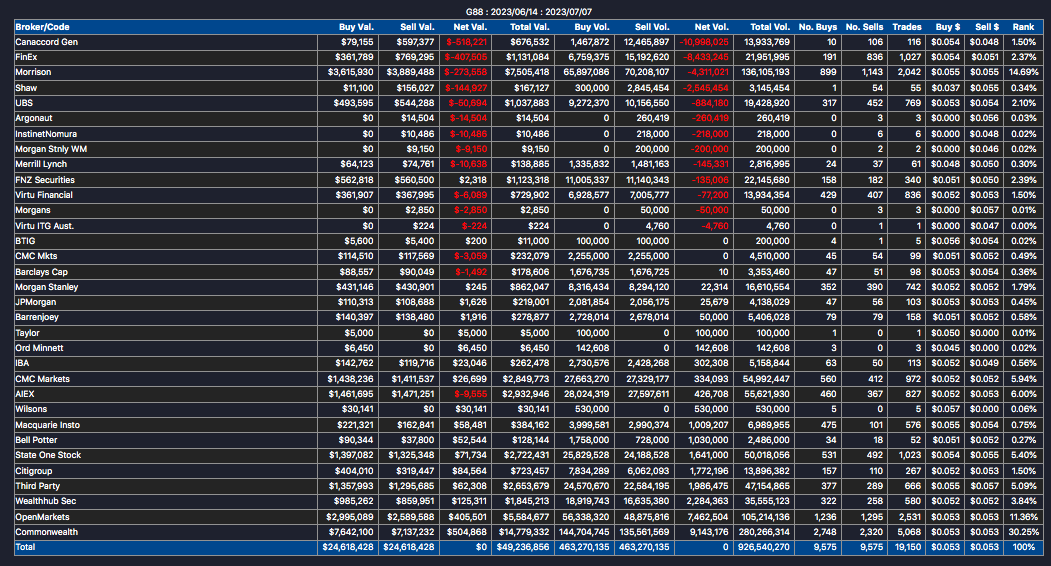
Task: Click the Virtu ITG Aust. broker name
Action: click(x=44, y=226)
